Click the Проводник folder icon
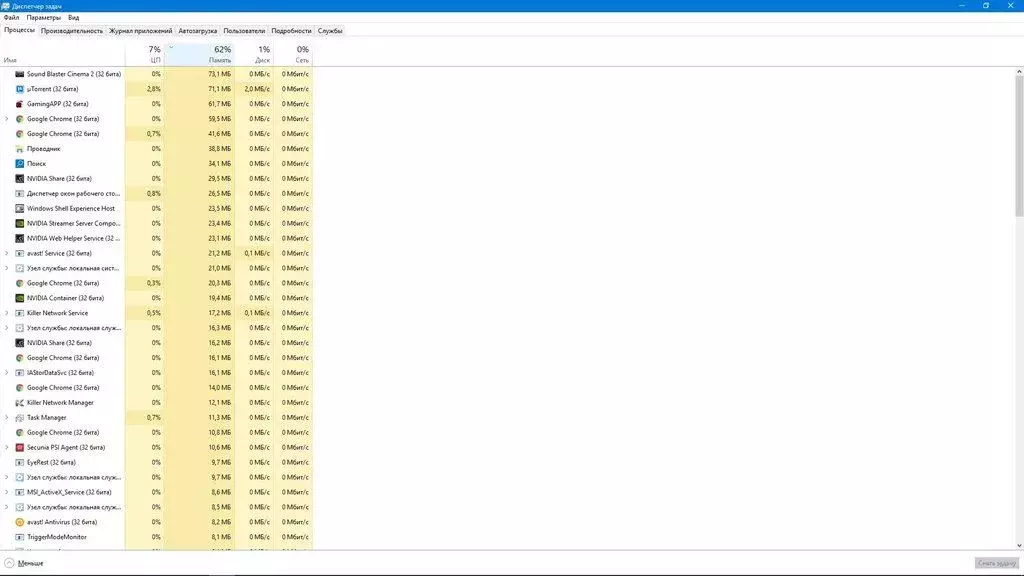The image size is (1024, 576). (20, 149)
